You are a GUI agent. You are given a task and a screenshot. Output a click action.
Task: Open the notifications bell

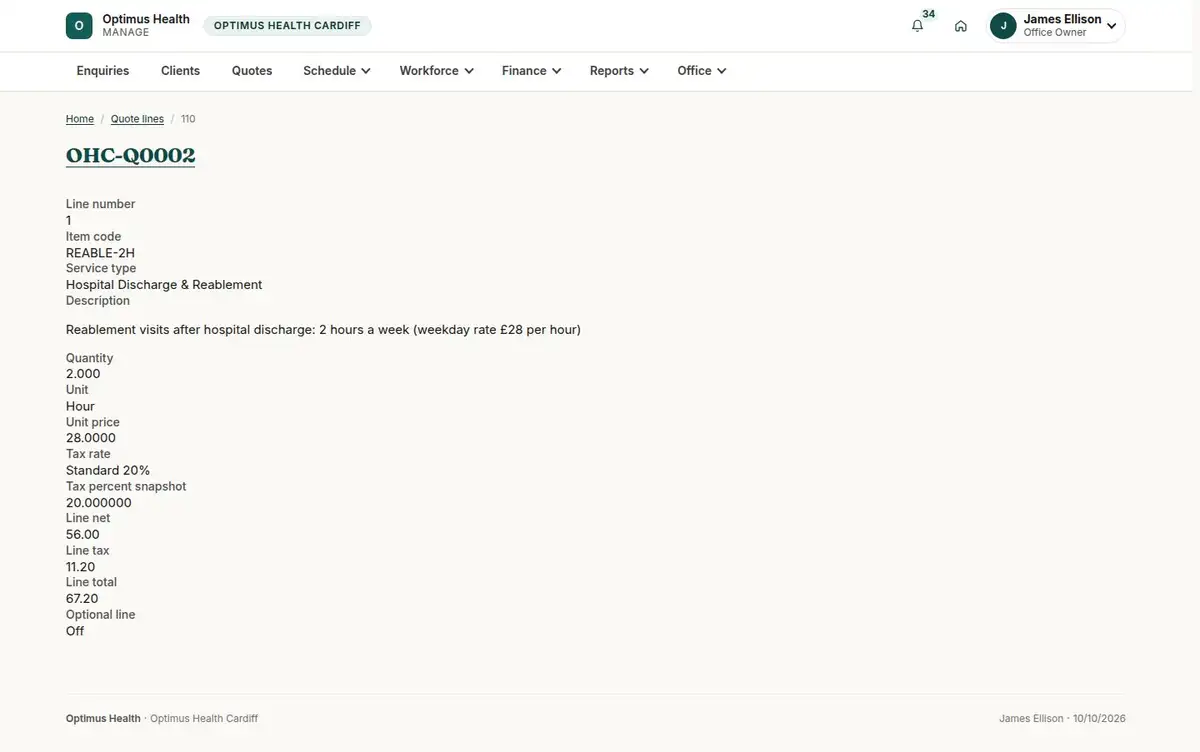pyautogui.click(x=917, y=26)
